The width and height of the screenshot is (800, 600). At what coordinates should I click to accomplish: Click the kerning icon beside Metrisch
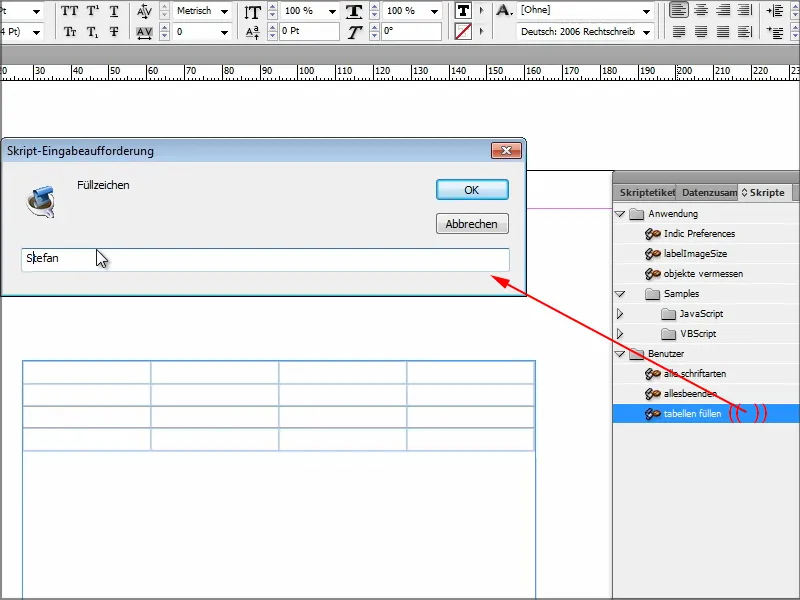click(144, 11)
